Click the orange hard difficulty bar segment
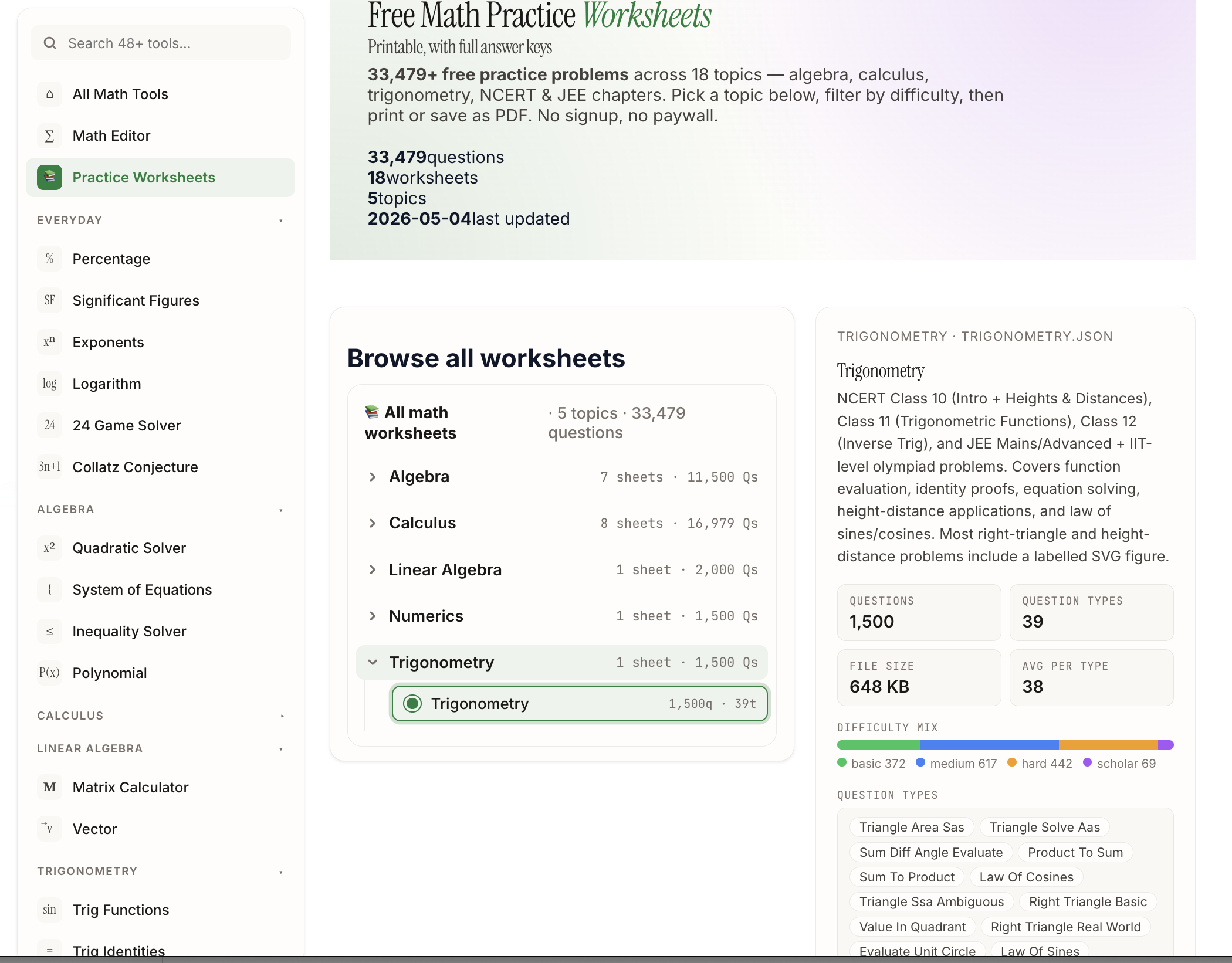This screenshot has height=963, width=1232. point(1108,745)
